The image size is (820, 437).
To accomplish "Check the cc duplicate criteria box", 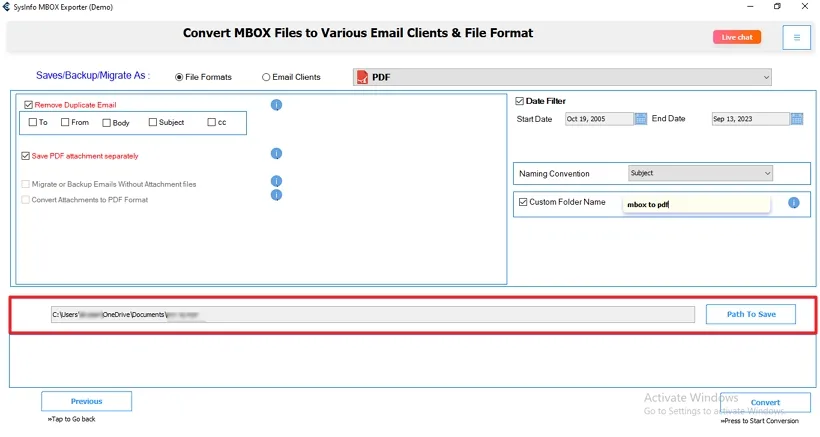I will (212, 122).
